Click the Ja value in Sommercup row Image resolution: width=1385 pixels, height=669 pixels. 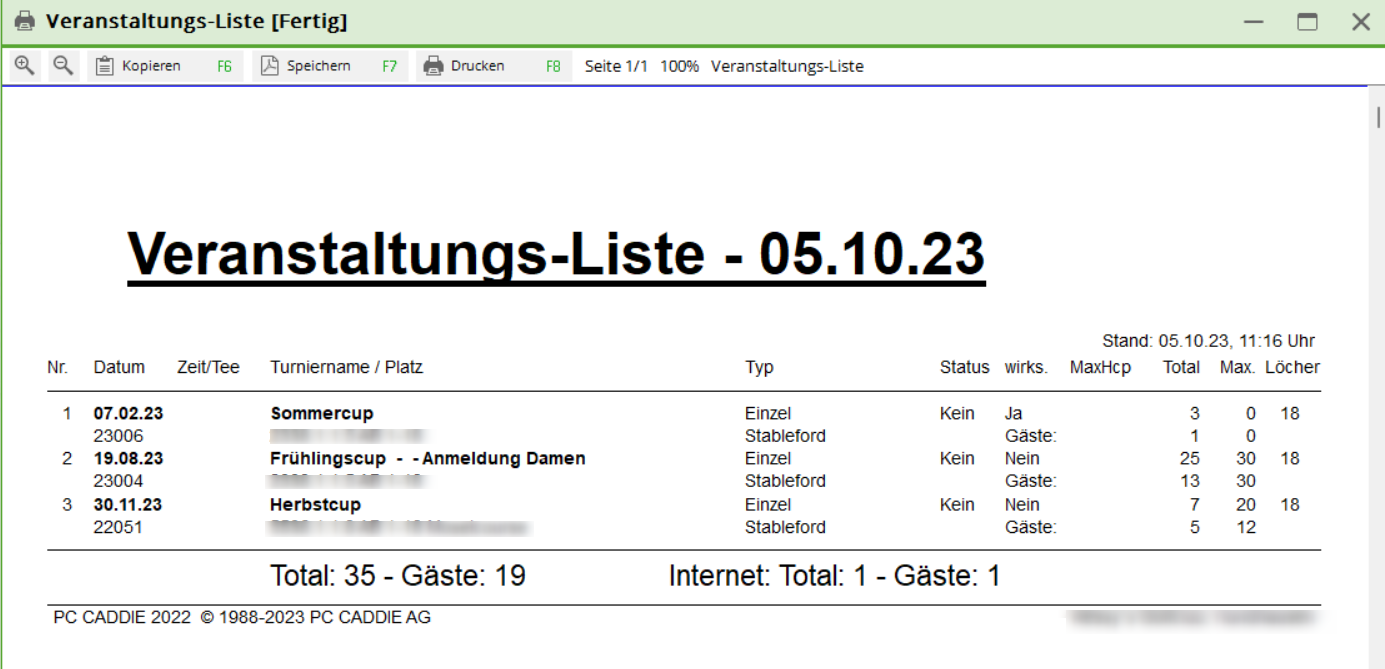point(1014,413)
